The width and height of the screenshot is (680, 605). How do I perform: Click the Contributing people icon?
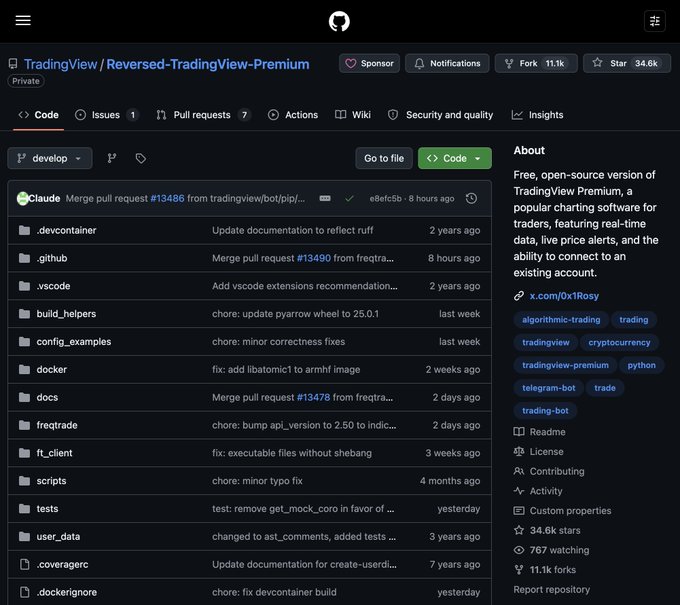pos(519,471)
